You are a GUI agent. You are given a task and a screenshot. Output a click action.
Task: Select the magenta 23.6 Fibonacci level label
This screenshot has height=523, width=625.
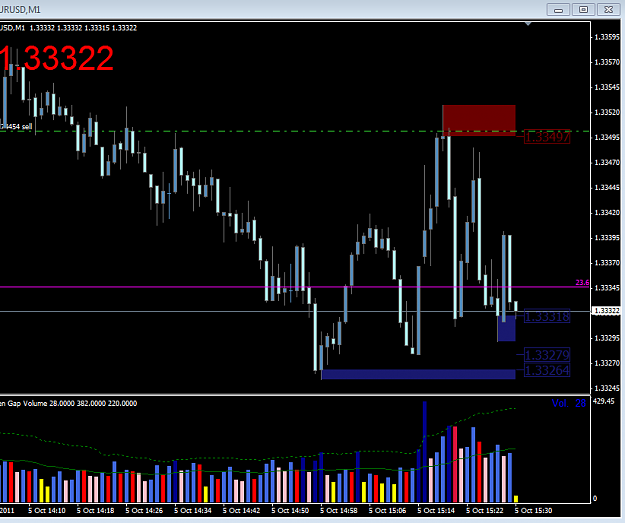(x=582, y=283)
